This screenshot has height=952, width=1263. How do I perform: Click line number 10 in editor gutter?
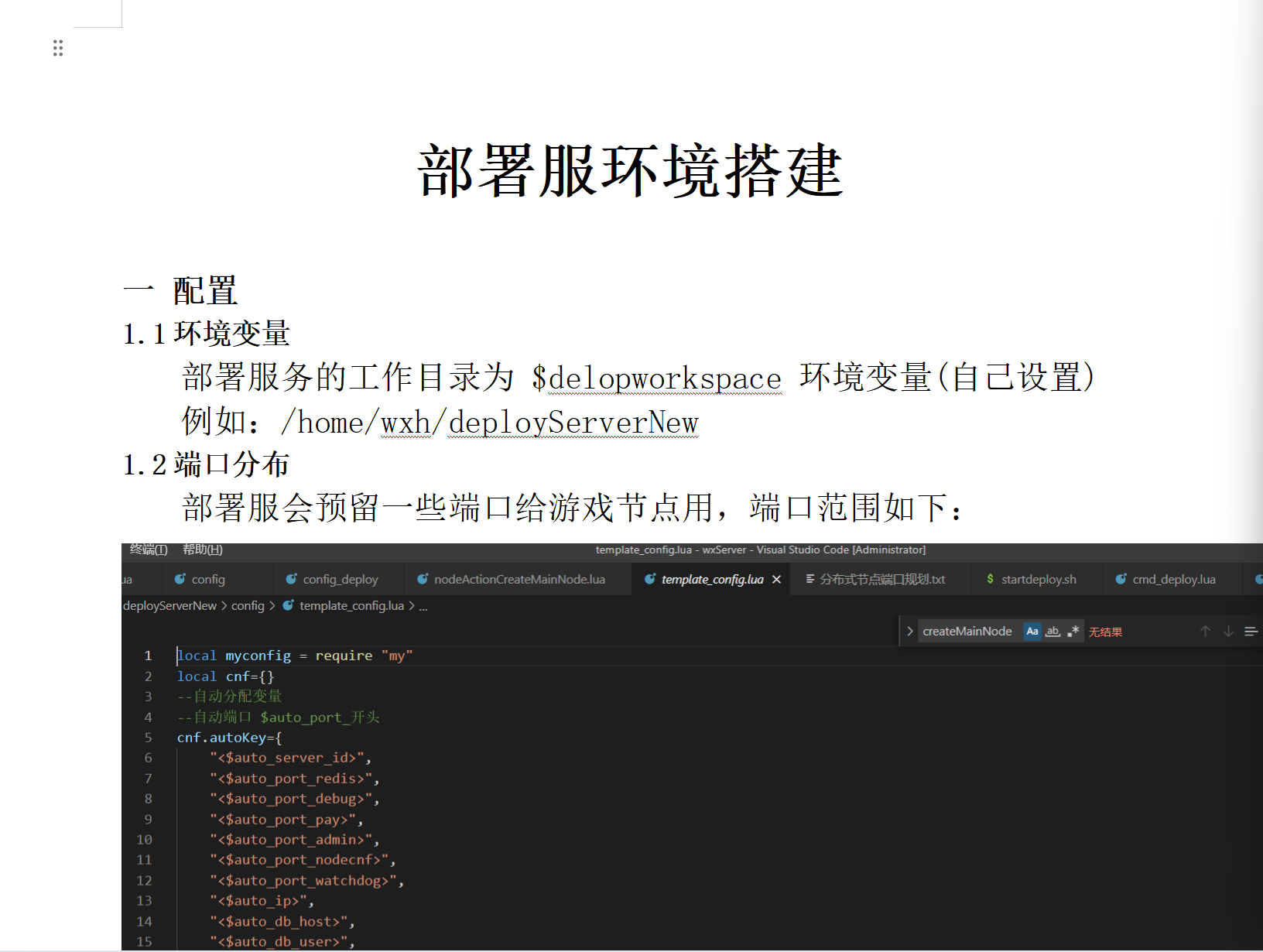145,840
